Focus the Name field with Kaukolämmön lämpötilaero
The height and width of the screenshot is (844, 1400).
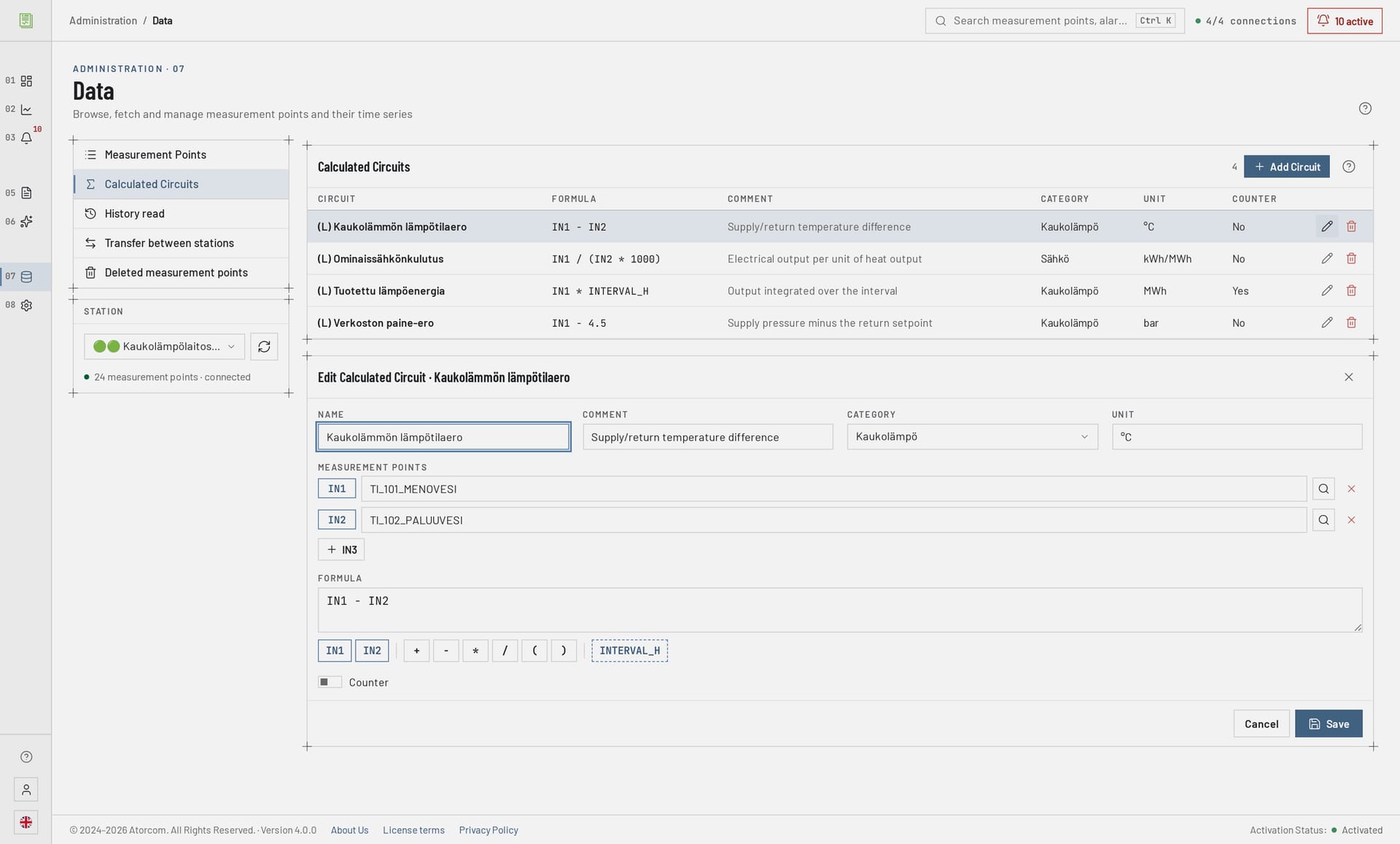tap(443, 437)
